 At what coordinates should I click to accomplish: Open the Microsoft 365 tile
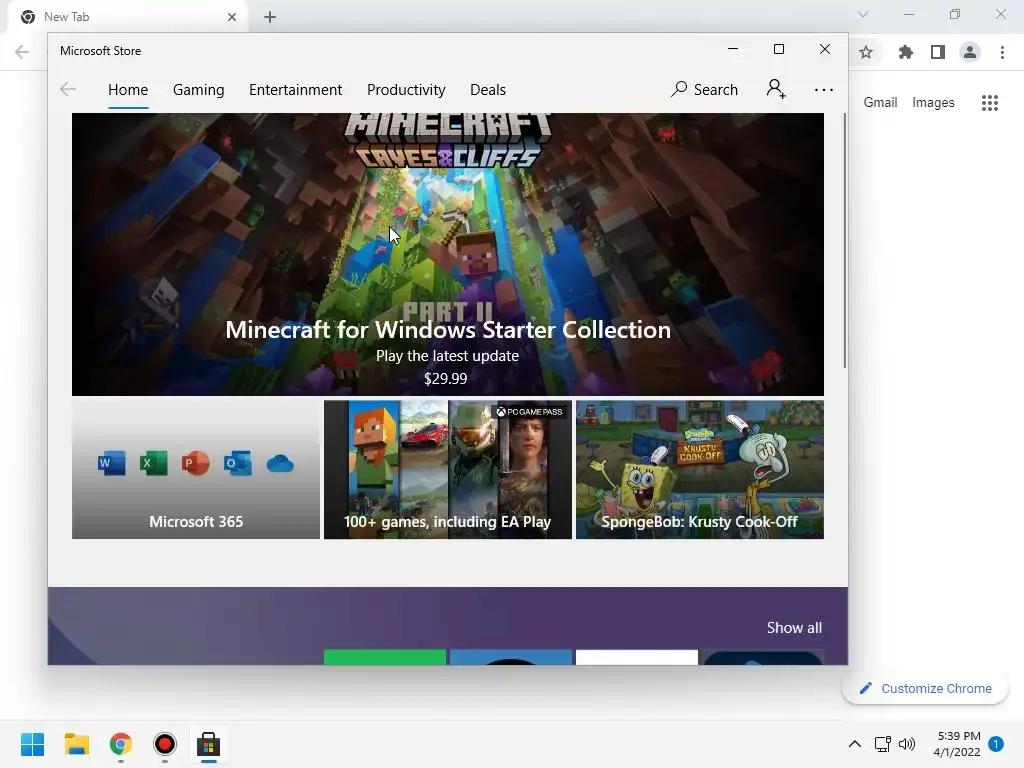click(196, 470)
